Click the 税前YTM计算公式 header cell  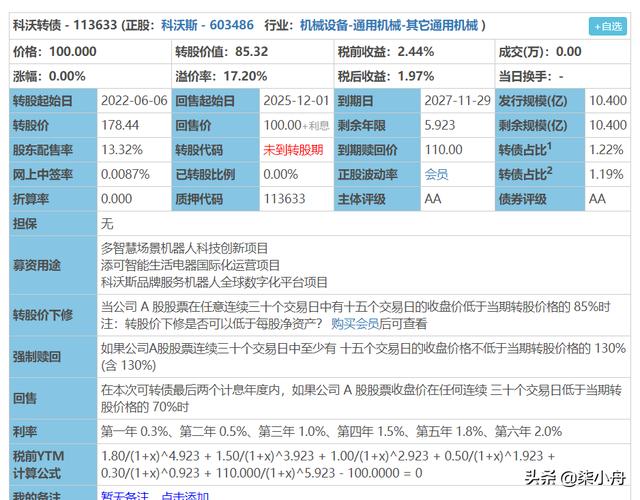click(x=53, y=464)
